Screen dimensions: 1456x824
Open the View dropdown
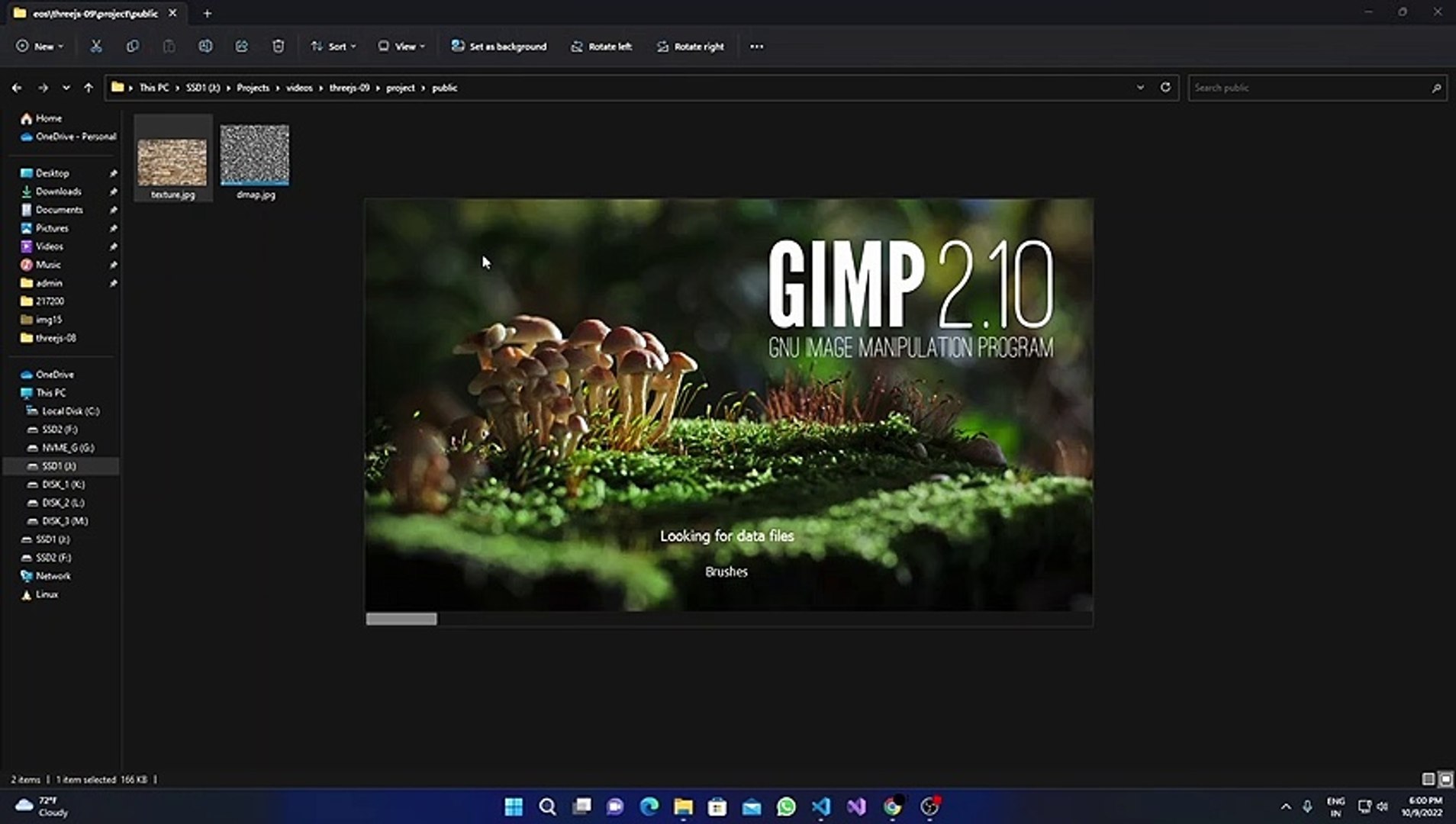coord(401,47)
